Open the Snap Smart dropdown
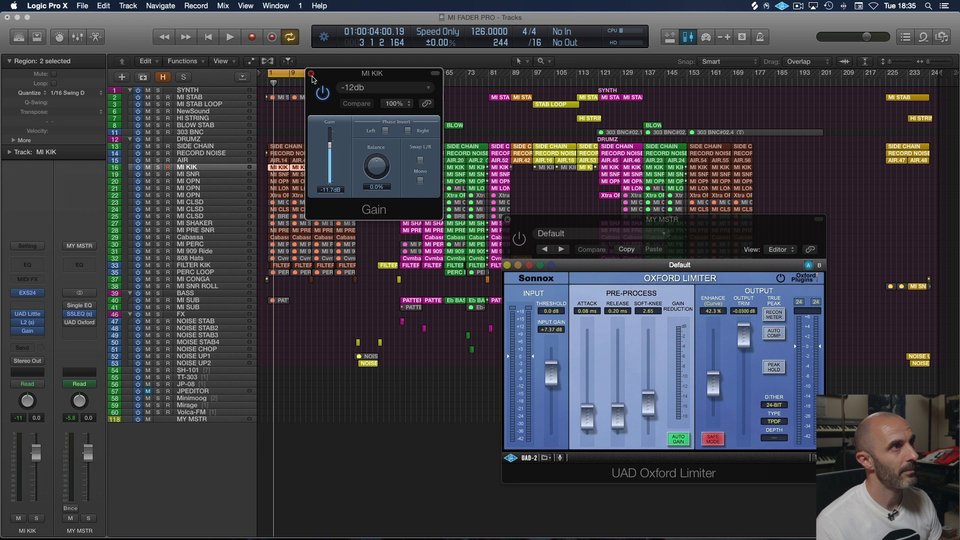 [727, 61]
